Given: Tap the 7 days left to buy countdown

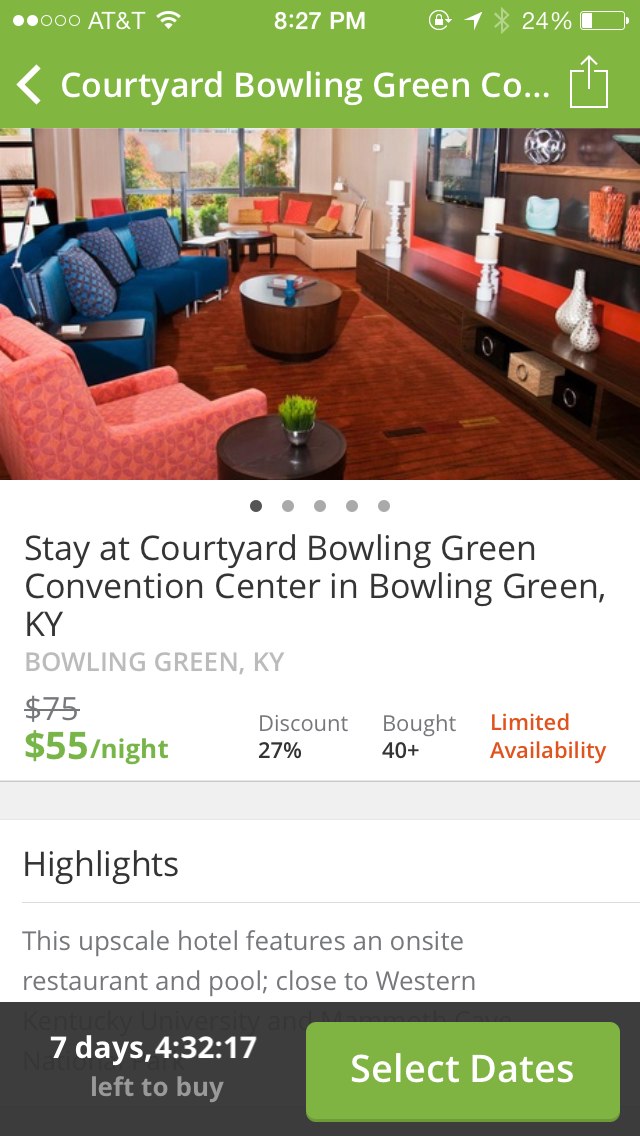Looking at the screenshot, I should point(154,1064).
